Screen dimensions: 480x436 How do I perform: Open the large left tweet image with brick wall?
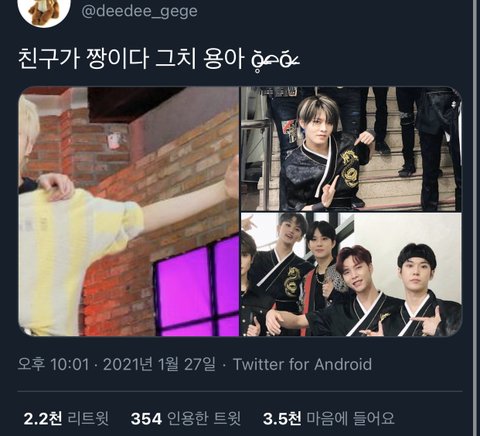pos(129,211)
